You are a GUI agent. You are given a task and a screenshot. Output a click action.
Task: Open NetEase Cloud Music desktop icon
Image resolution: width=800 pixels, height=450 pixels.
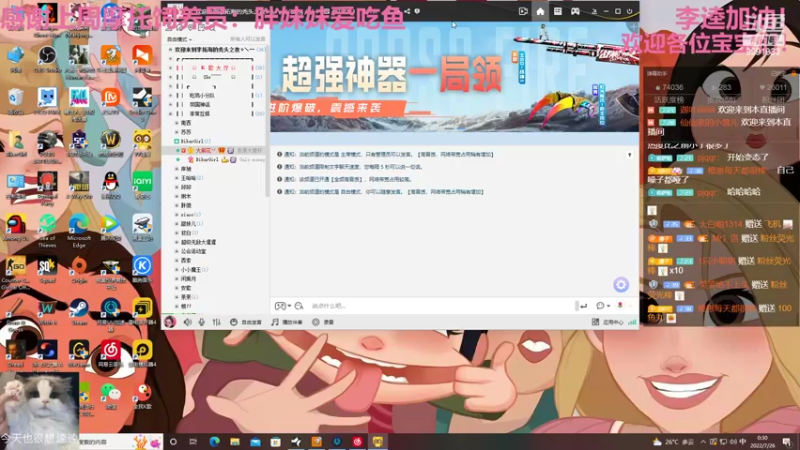click(x=110, y=354)
